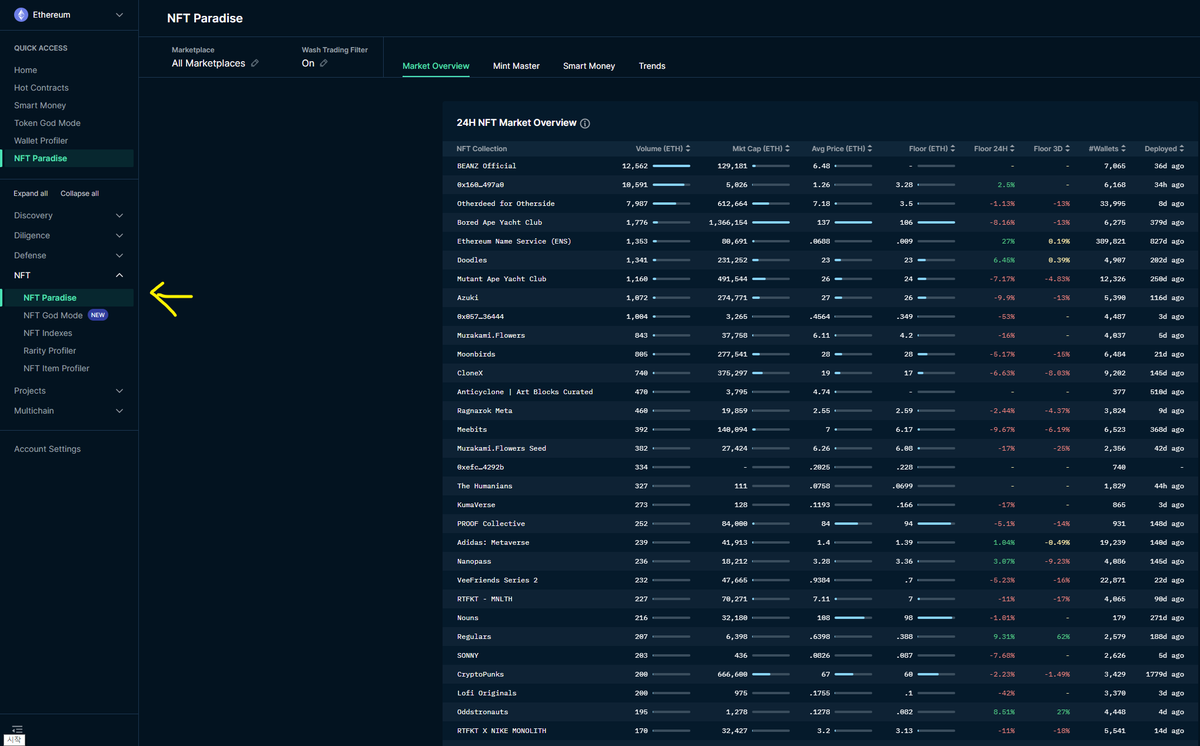
Task: Open the Otherdeed for Otherside collection
Action: coord(506,203)
